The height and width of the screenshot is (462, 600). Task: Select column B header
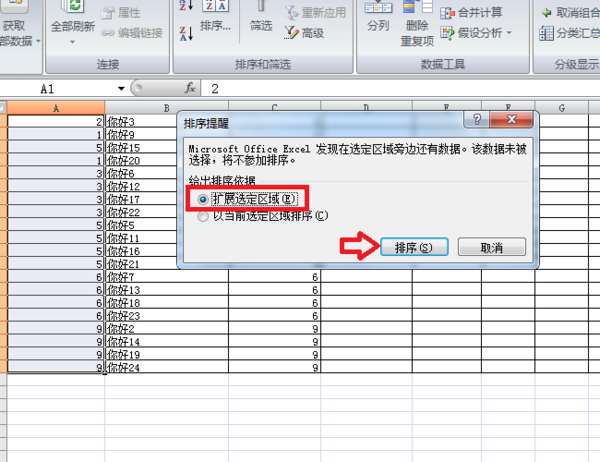click(166, 108)
